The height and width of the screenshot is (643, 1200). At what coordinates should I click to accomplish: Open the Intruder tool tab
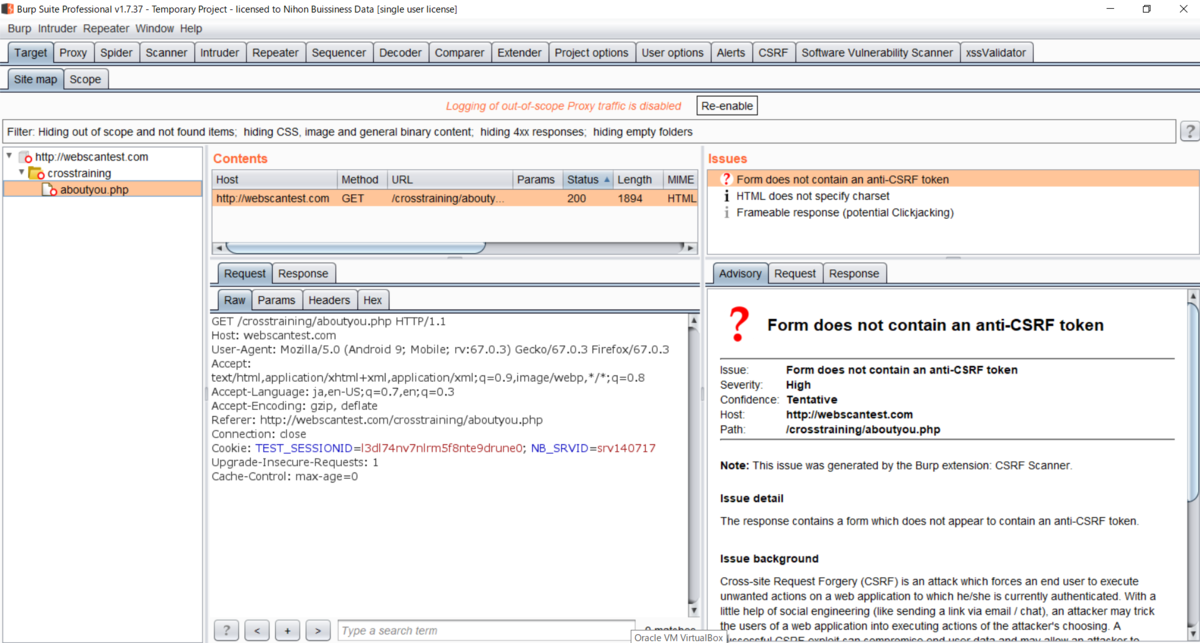pos(219,53)
